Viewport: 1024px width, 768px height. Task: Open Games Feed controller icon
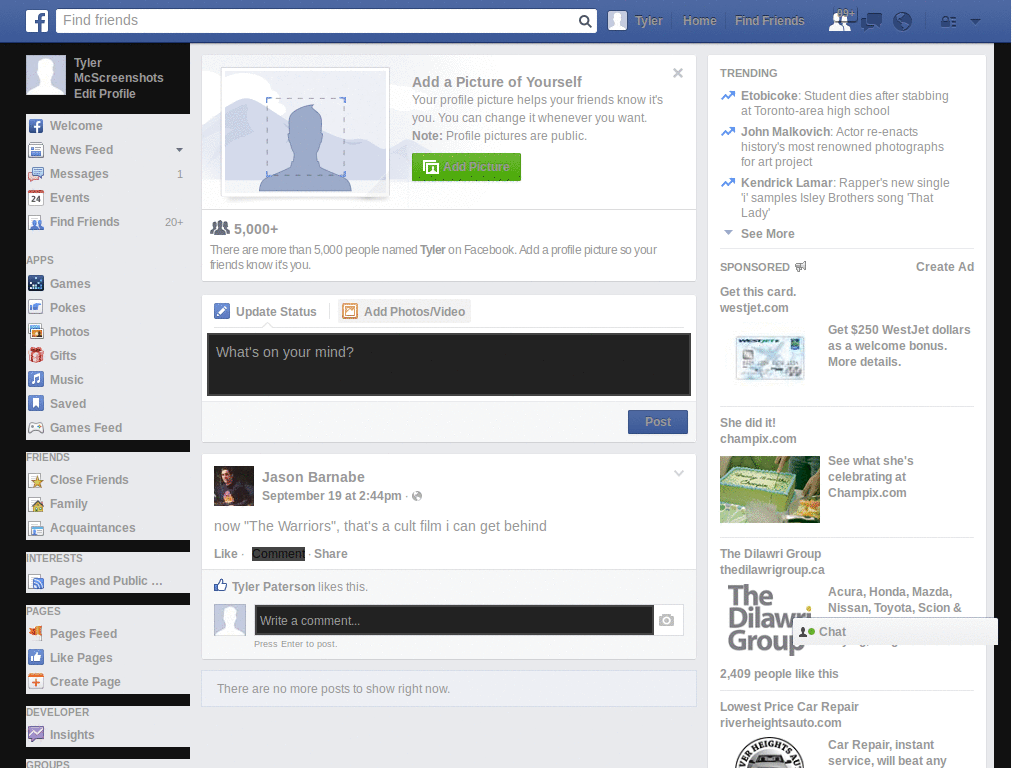(x=36, y=428)
